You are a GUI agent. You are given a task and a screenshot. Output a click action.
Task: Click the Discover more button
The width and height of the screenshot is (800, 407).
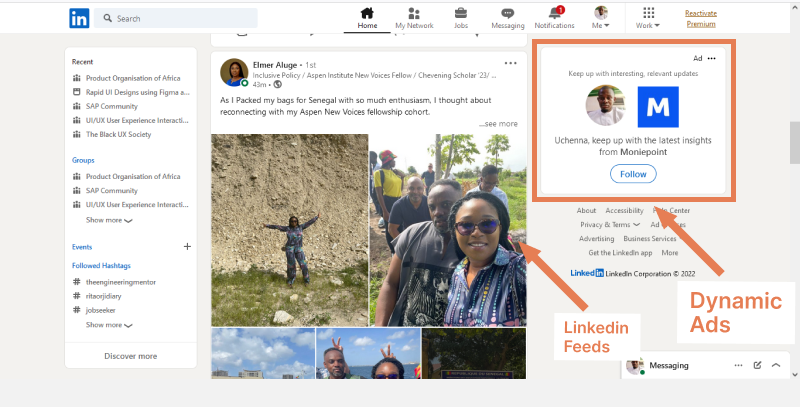tap(131, 356)
